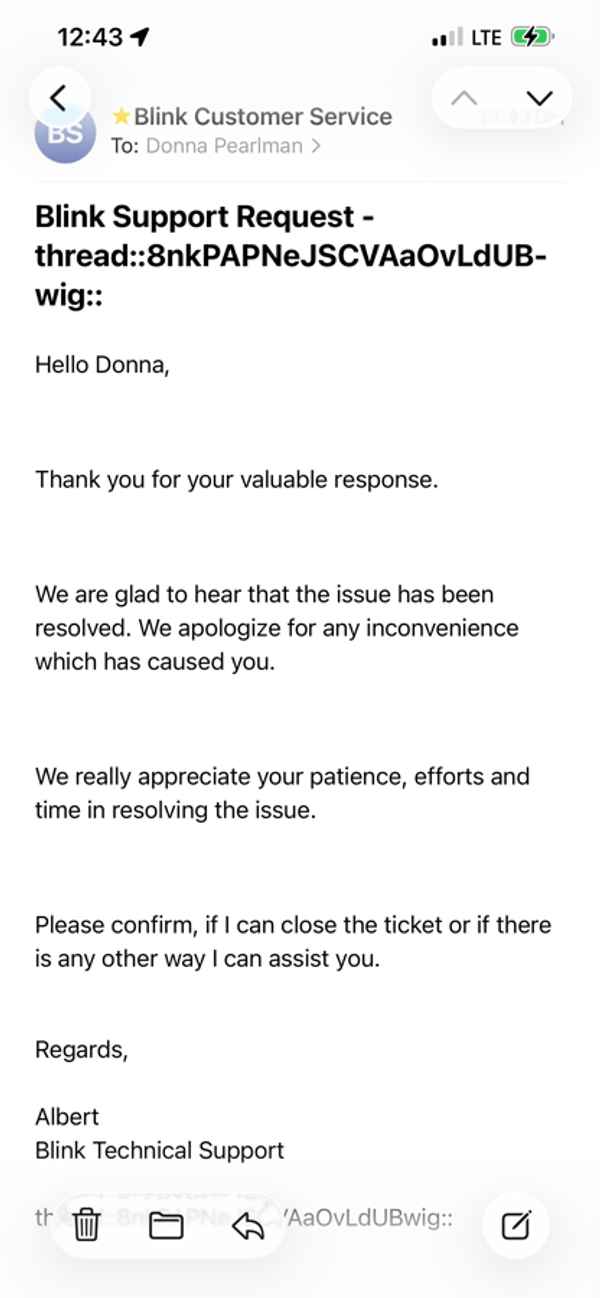Tap "Thank you for your valuable response" text
The height and width of the screenshot is (1298, 600).
[x=236, y=479]
